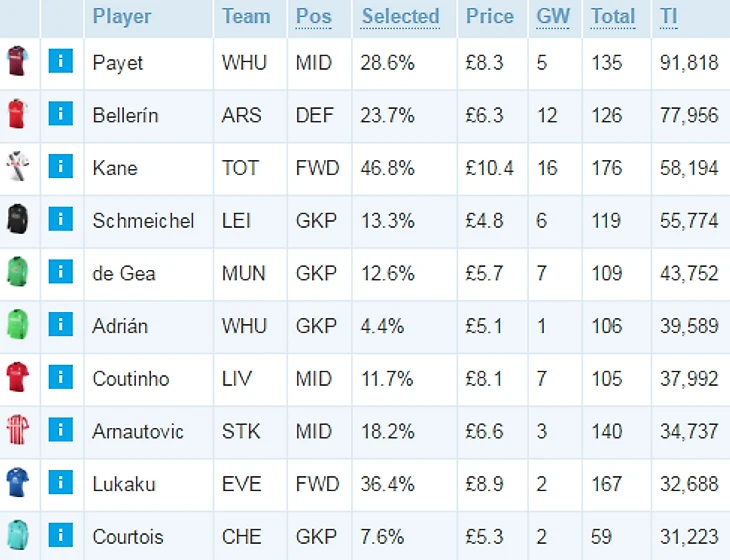Open the info icon for Lukaku
730x560 pixels.
point(61,482)
